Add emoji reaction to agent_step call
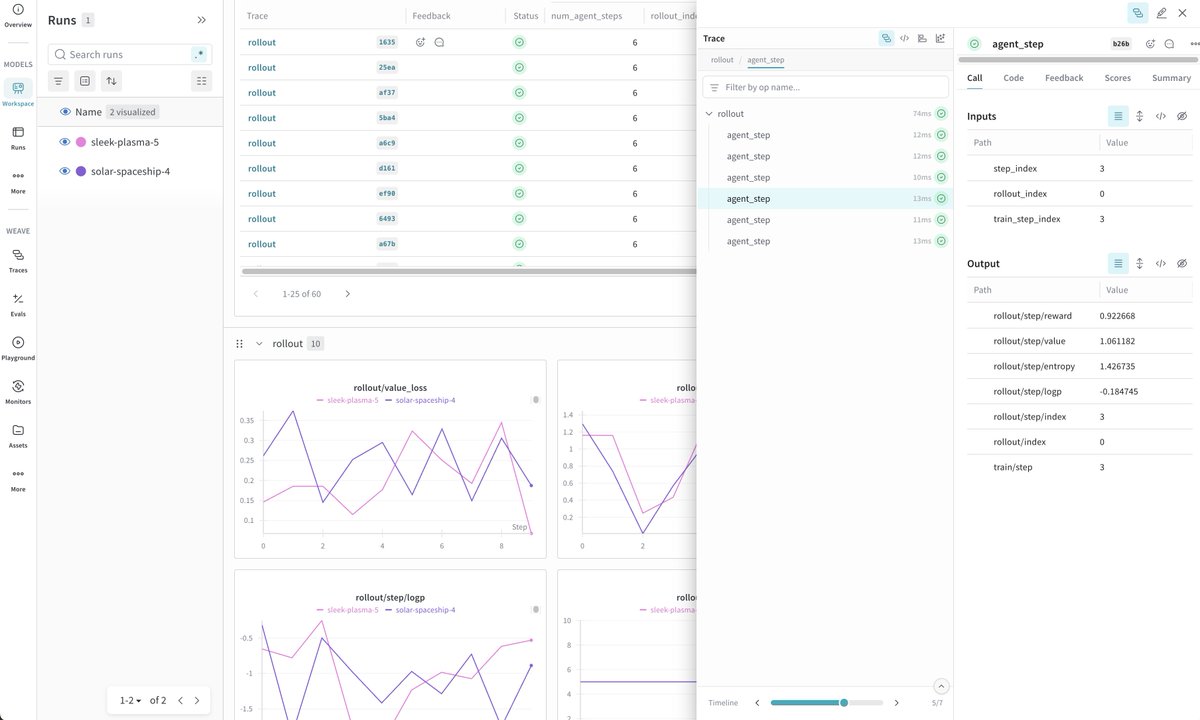The width and height of the screenshot is (1200, 720). click(x=1151, y=44)
